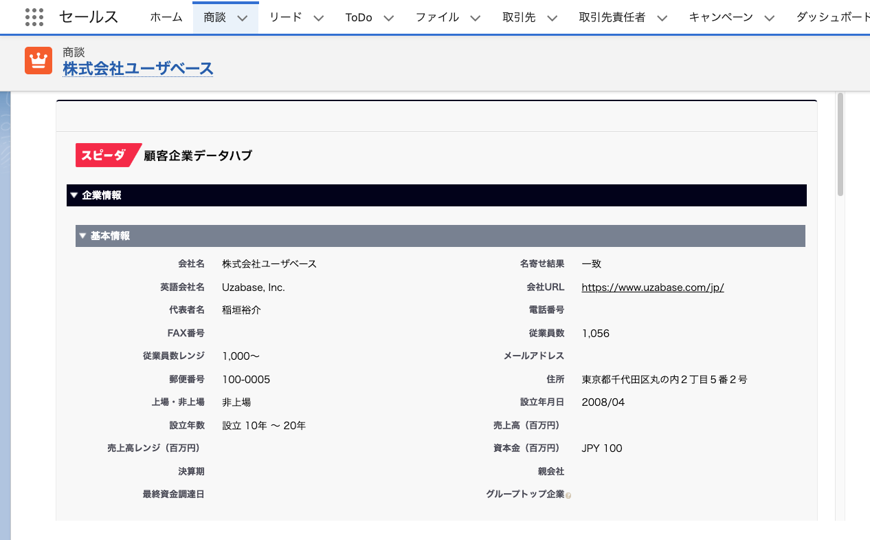
Task: Click the 英語会社名 field label
Action: (183, 287)
